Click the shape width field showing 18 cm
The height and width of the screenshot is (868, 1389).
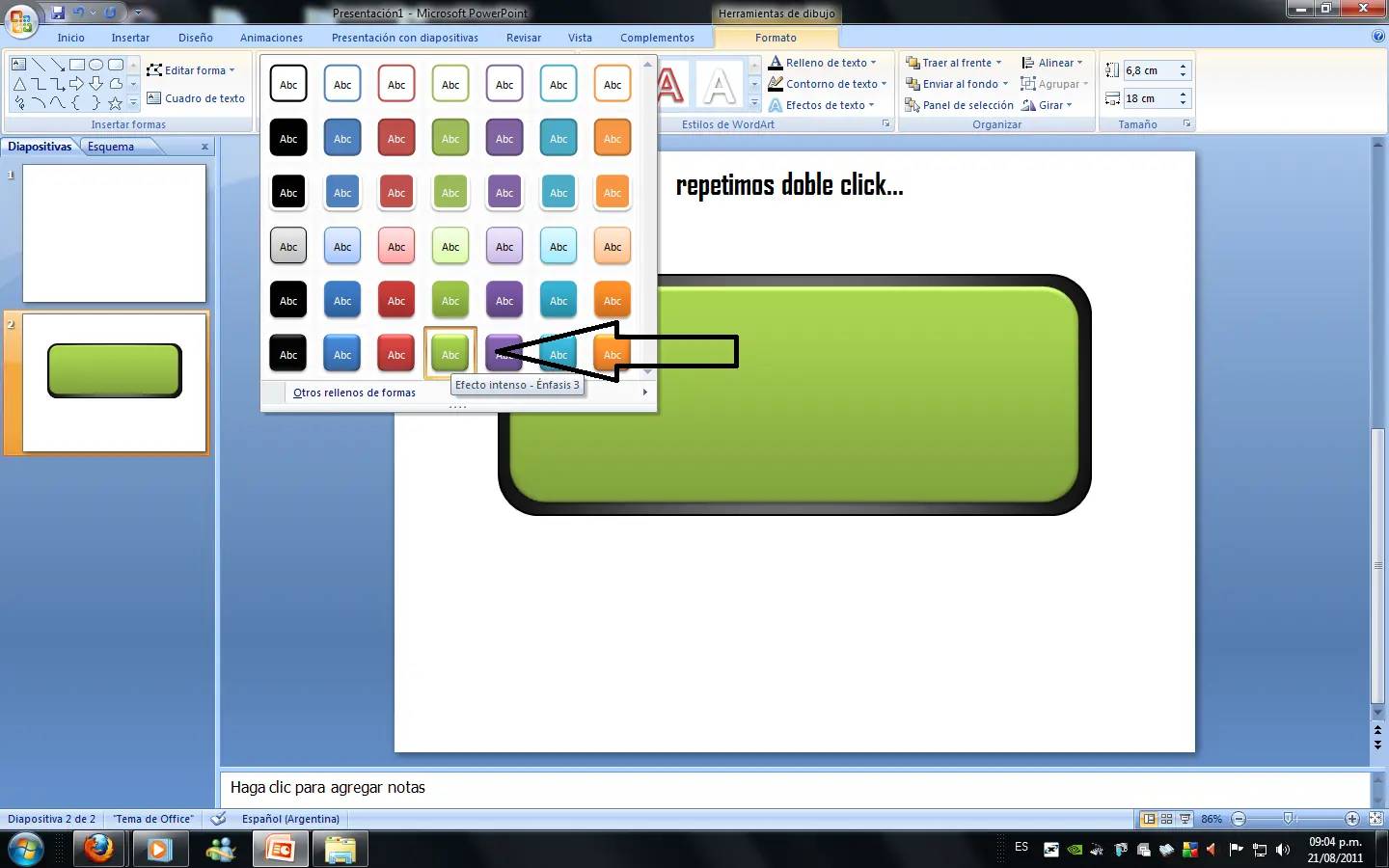(1150, 98)
